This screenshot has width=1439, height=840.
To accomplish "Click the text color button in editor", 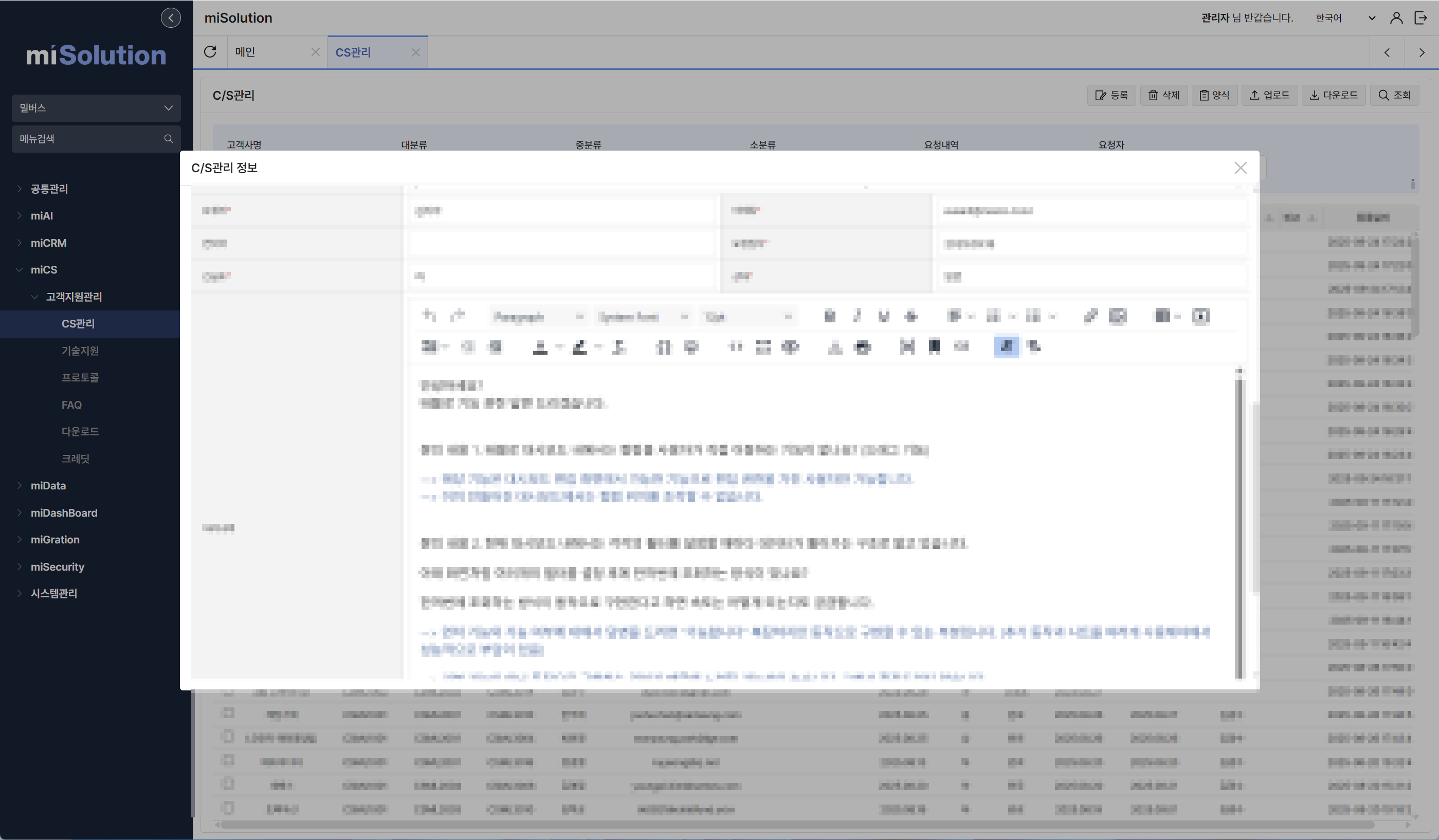I will pyautogui.click(x=540, y=346).
